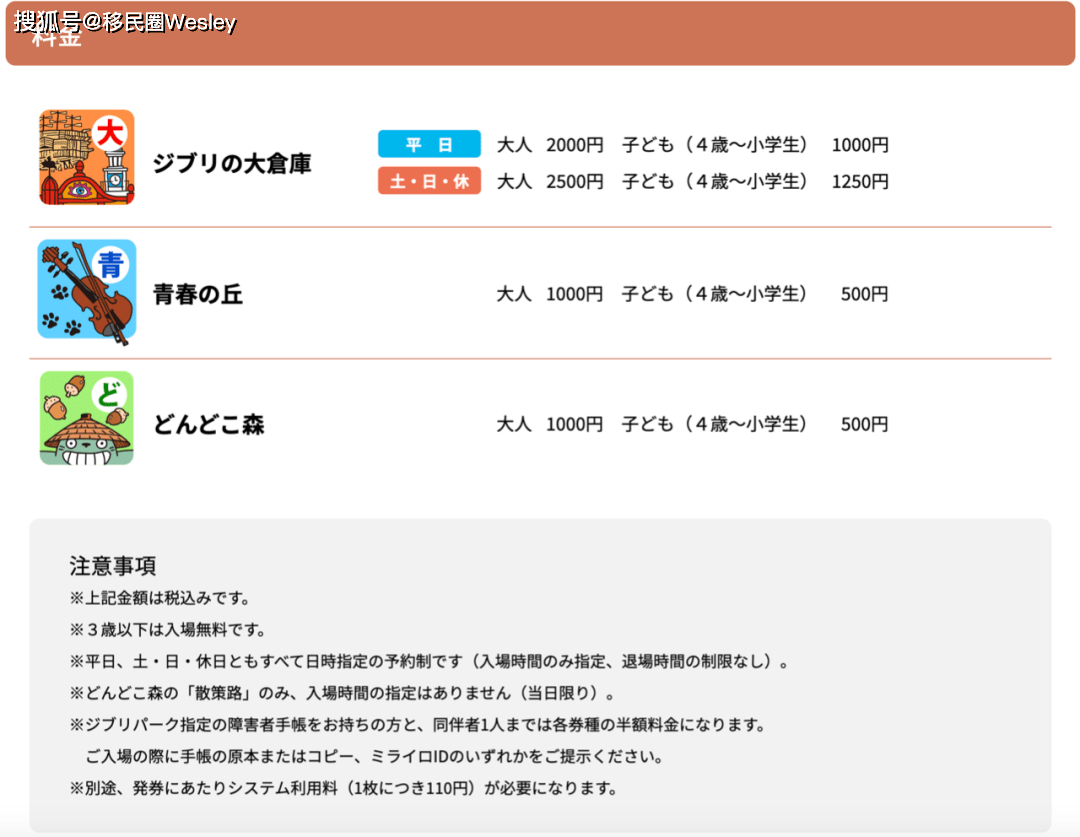Select the 平日 weekday label
The width and height of the screenshot is (1080, 837).
(429, 144)
